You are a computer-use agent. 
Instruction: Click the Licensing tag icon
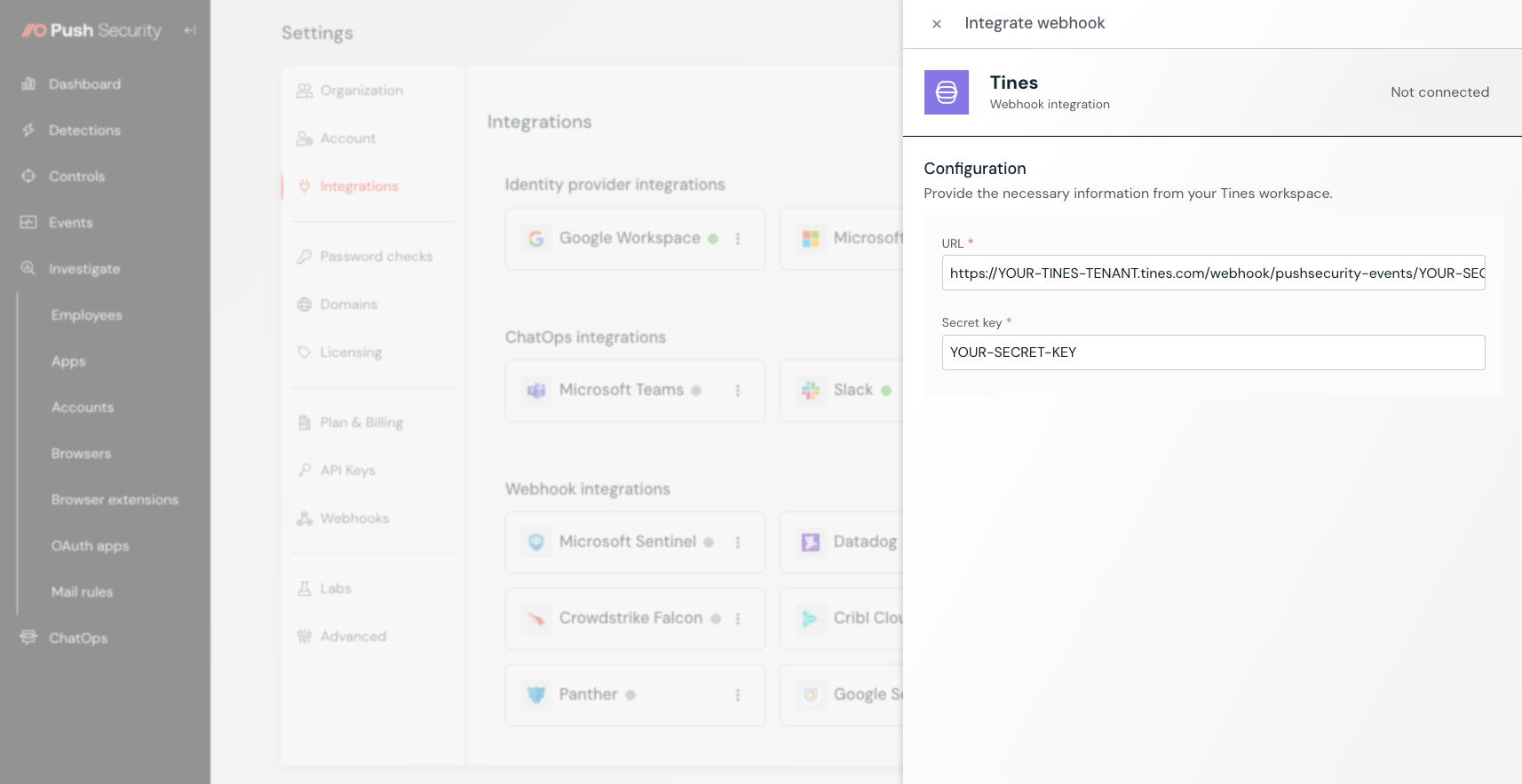[x=305, y=352]
